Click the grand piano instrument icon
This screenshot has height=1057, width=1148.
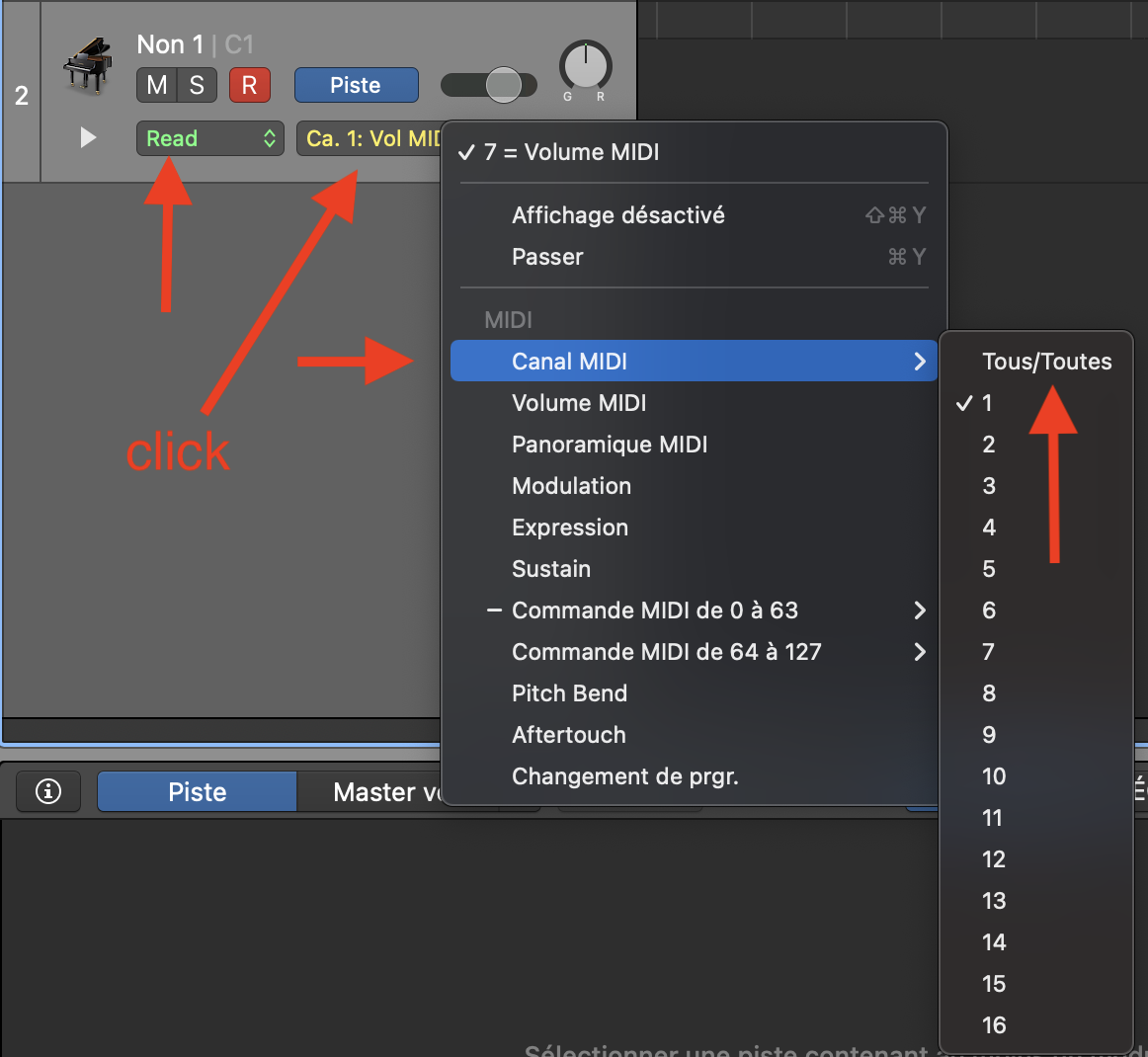click(88, 66)
